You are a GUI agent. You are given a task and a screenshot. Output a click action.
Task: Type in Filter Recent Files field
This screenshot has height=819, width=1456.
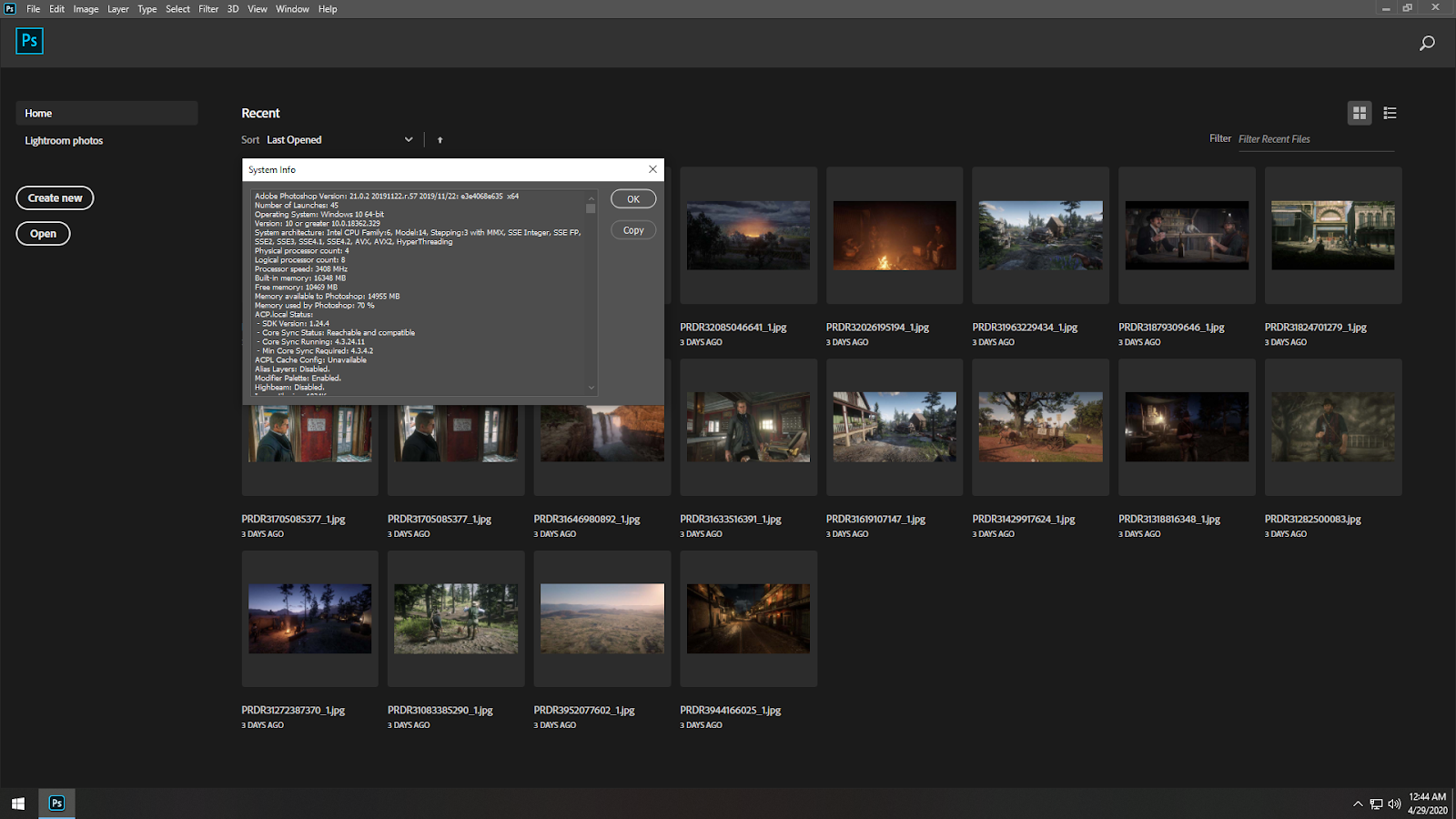pyautogui.click(x=1315, y=139)
